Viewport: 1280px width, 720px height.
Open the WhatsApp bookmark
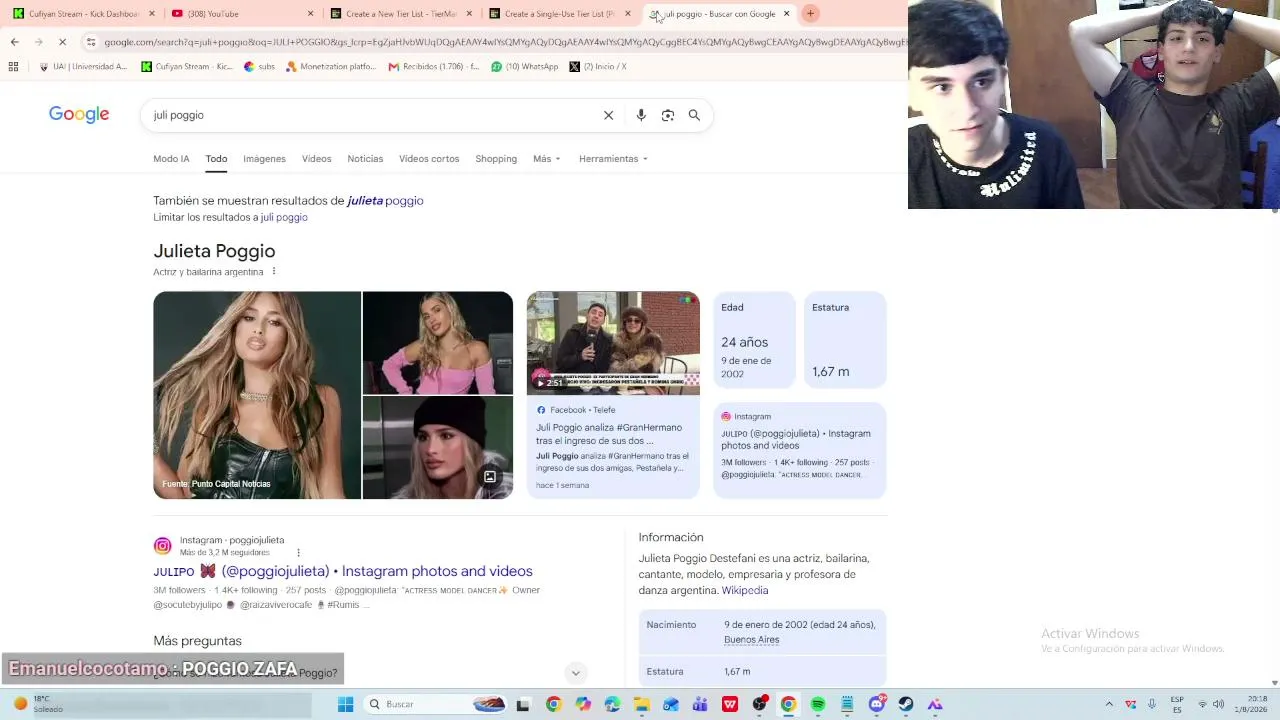point(525,67)
